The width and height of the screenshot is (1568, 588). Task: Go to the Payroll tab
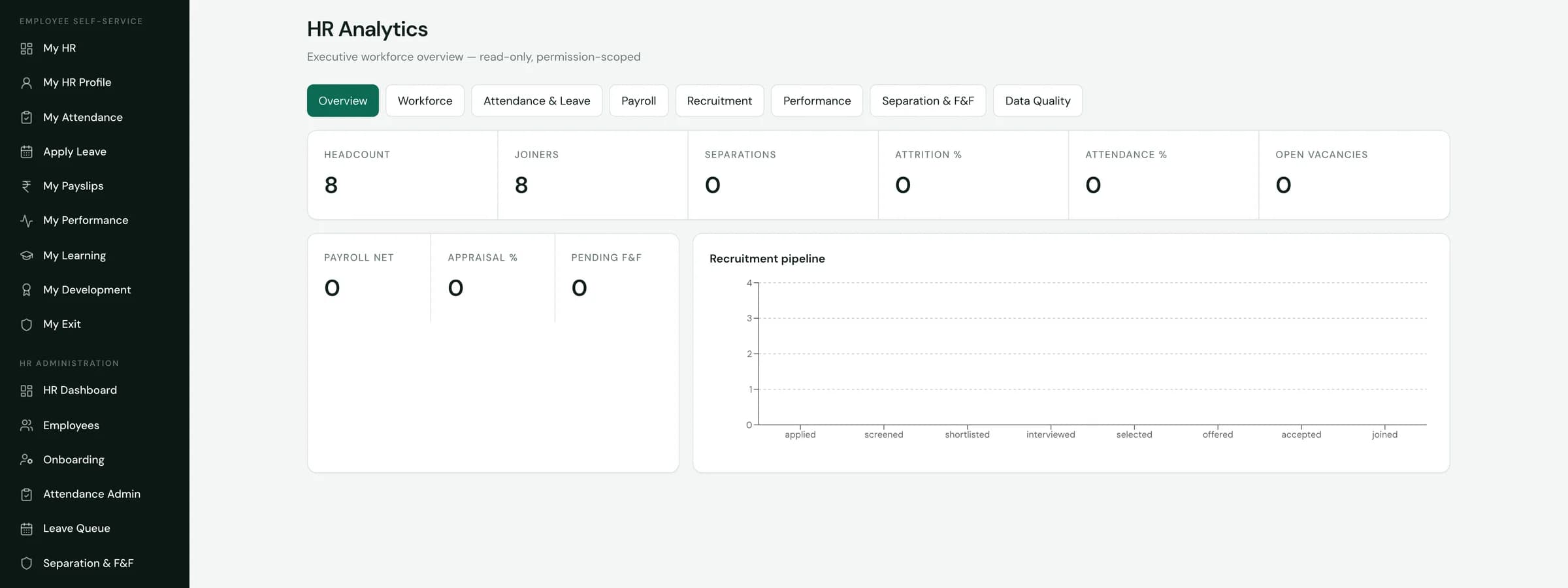[638, 101]
